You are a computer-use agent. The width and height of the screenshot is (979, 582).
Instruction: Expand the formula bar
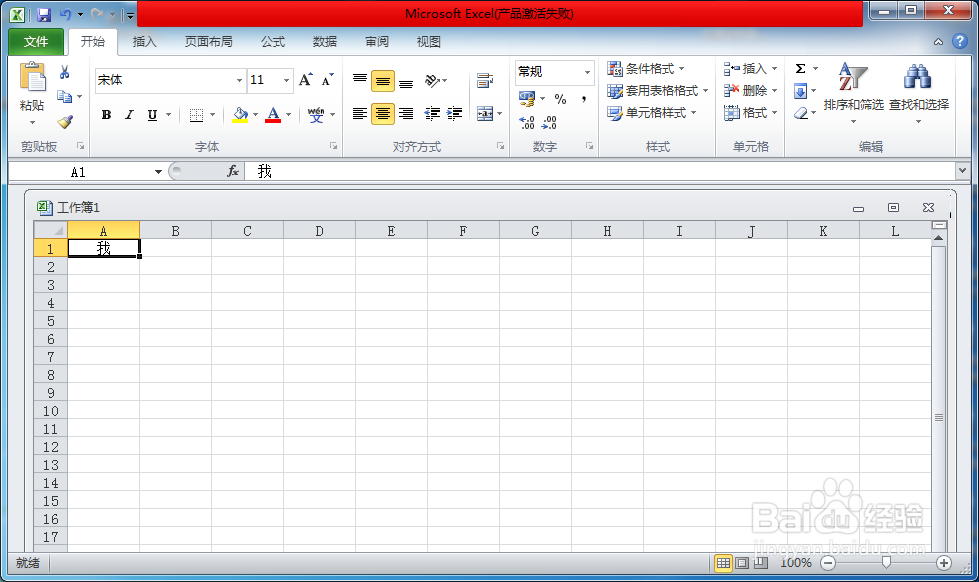click(x=962, y=170)
